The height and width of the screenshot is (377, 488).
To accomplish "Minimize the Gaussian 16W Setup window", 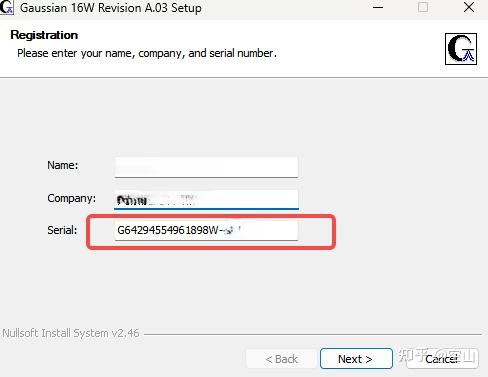I will click(x=378, y=7).
